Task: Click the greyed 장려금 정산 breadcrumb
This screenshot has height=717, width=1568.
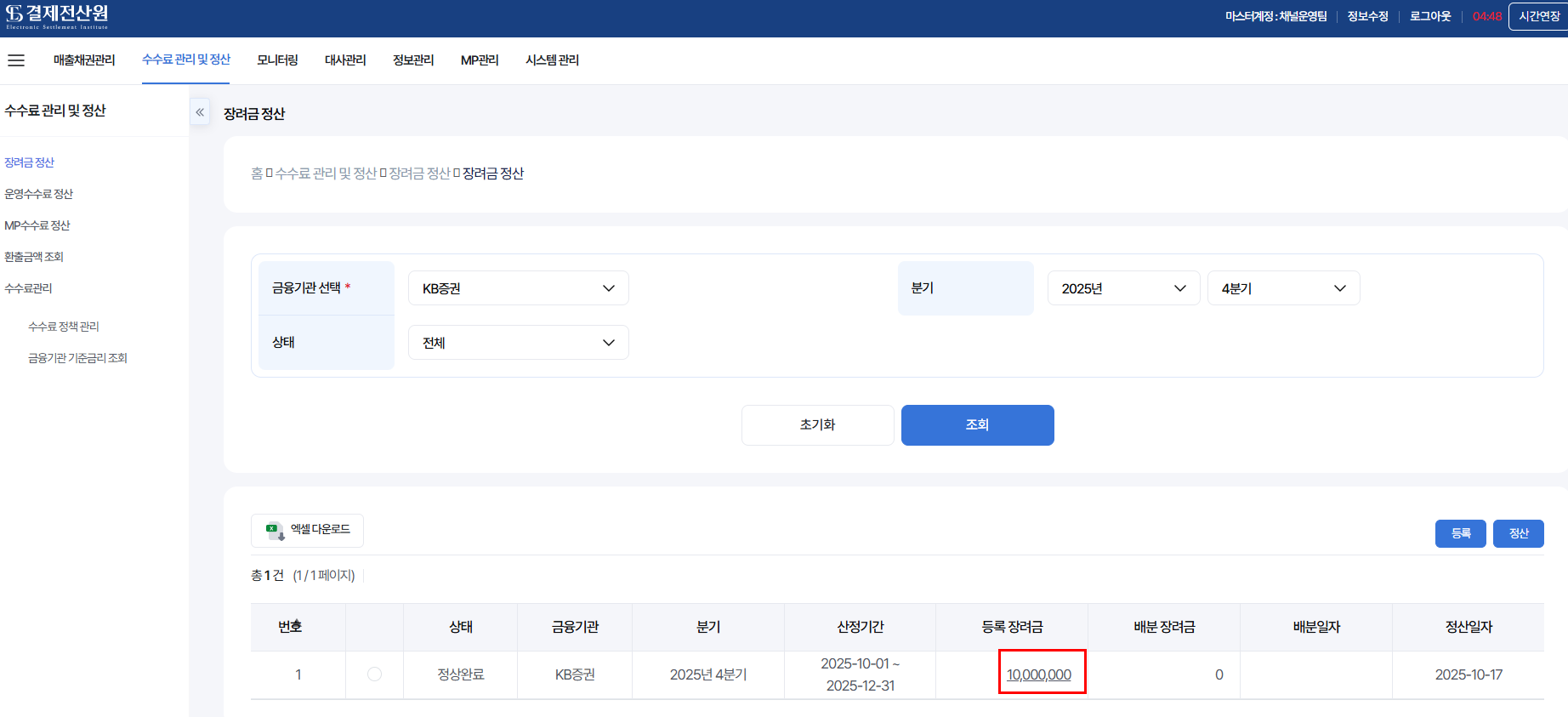Action: (419, 174)
